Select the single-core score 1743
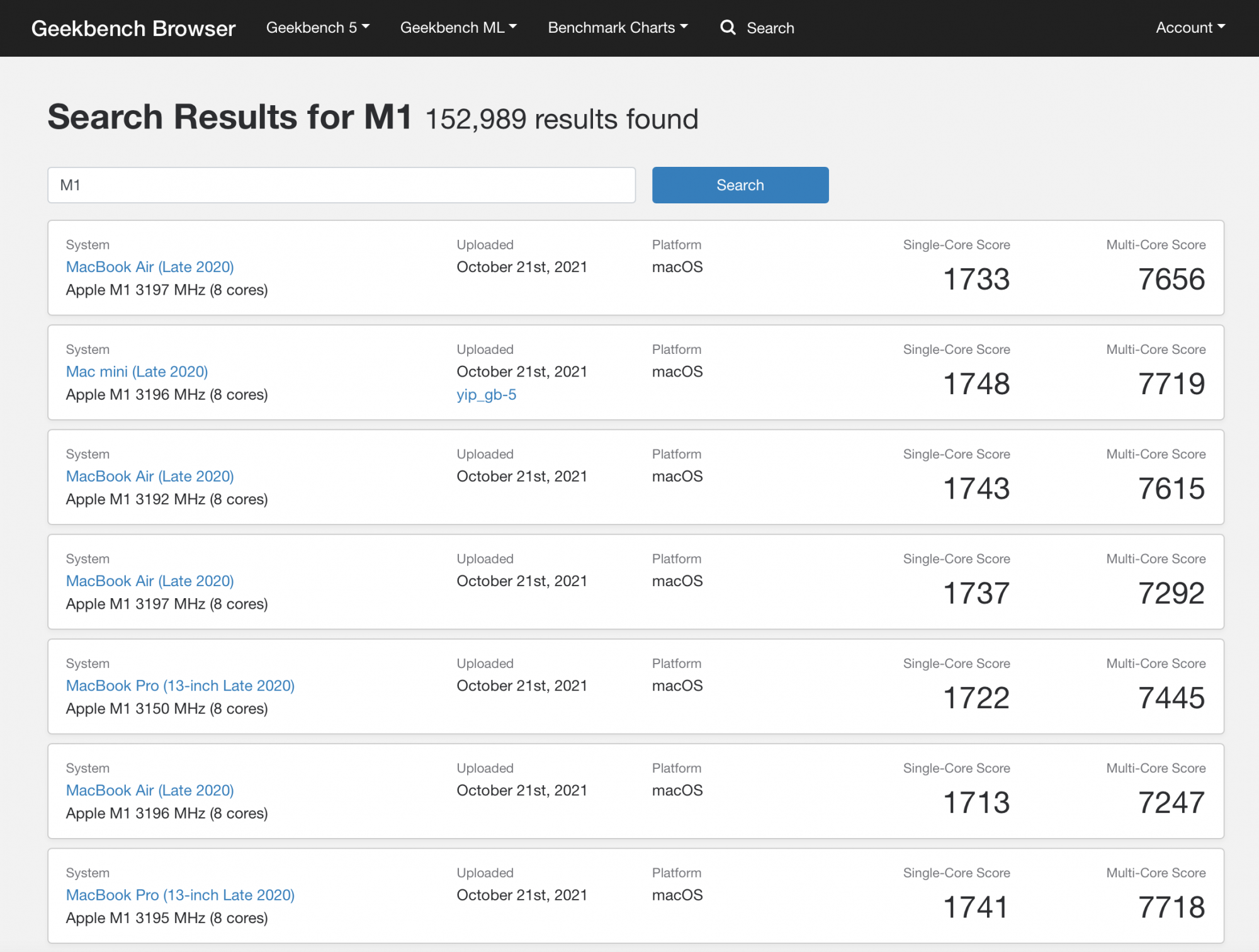1259x952 pixels. coord(976,489)
